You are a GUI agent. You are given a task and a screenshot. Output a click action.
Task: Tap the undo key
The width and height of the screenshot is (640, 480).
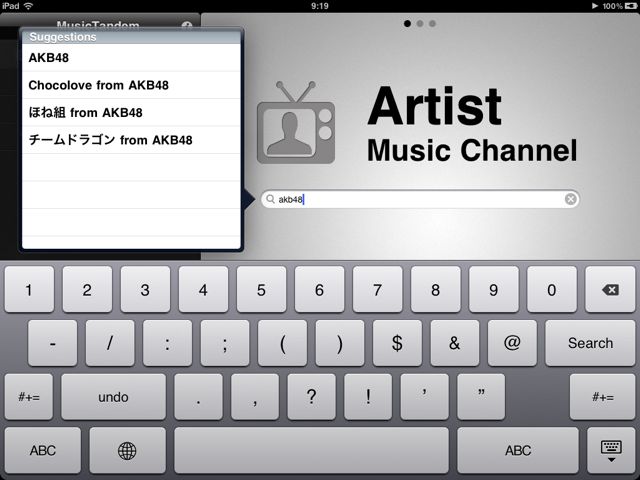113,397
